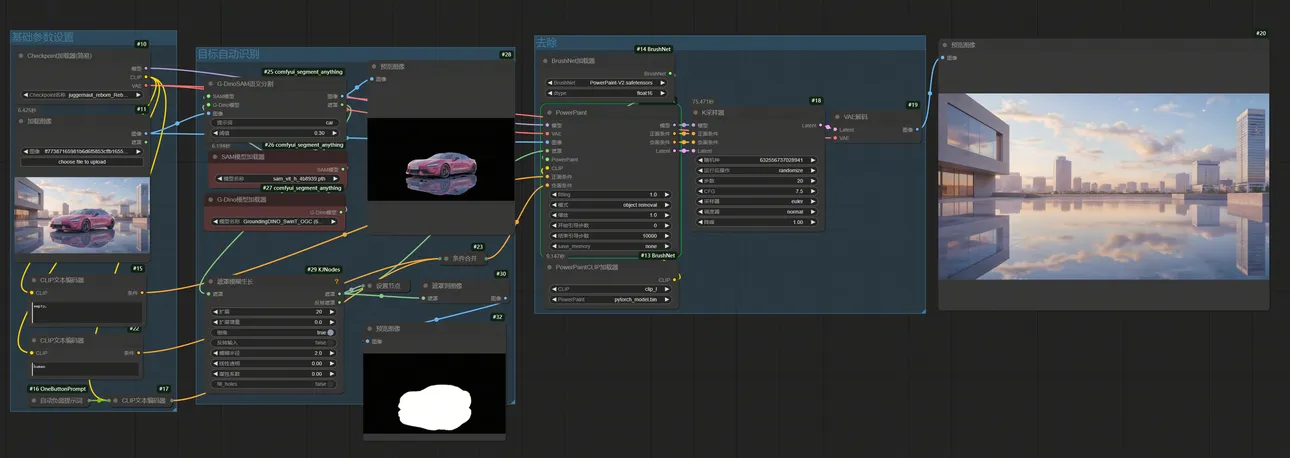Click the 阈值 0.30 threshold slider
The height and width of the screenshot is (458, 1290).
(x=273, y=133)
